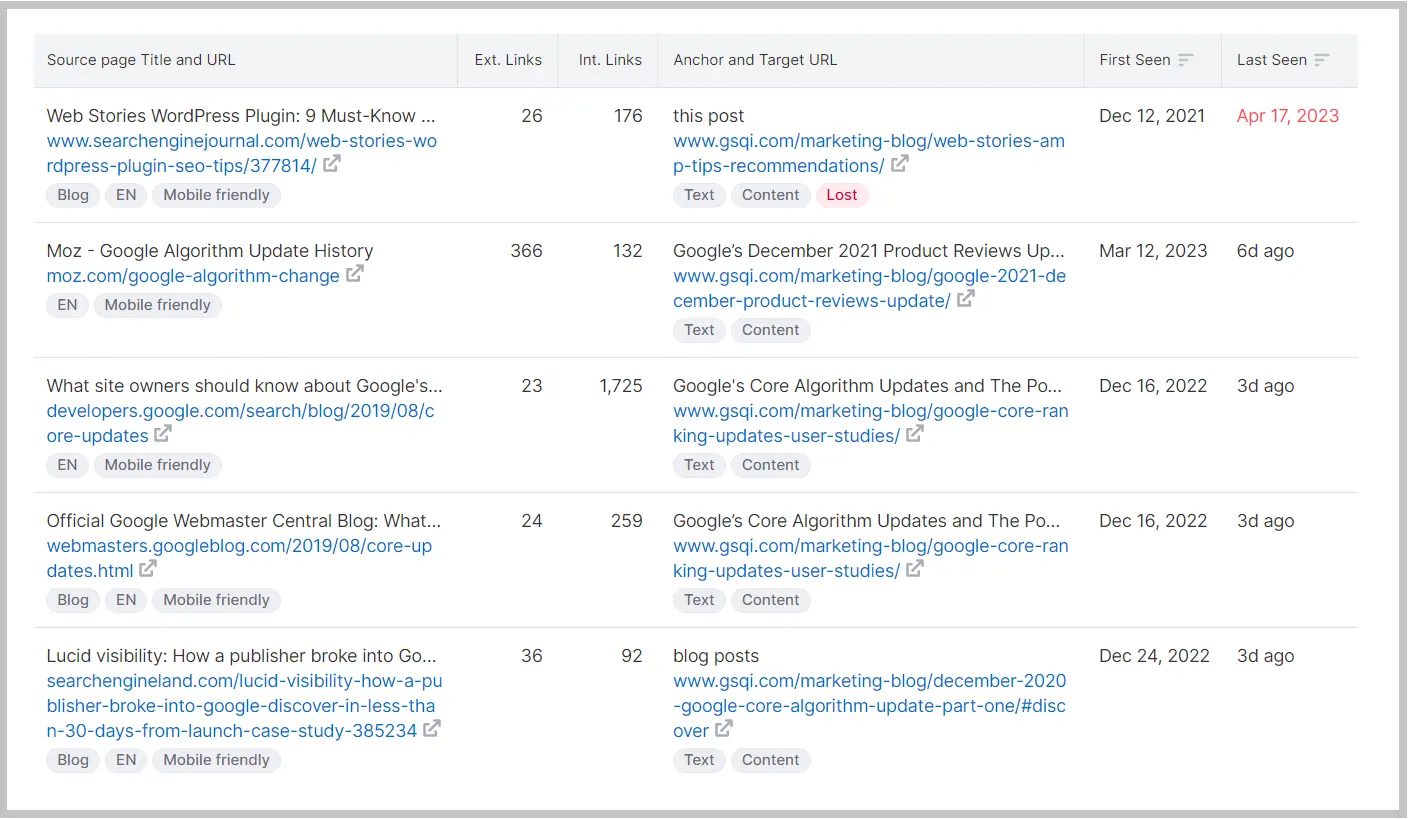The width and height of the screenshot is (1408, 819).
Task: Click Ext. Links value 366
Action: [x=527, y=251]
